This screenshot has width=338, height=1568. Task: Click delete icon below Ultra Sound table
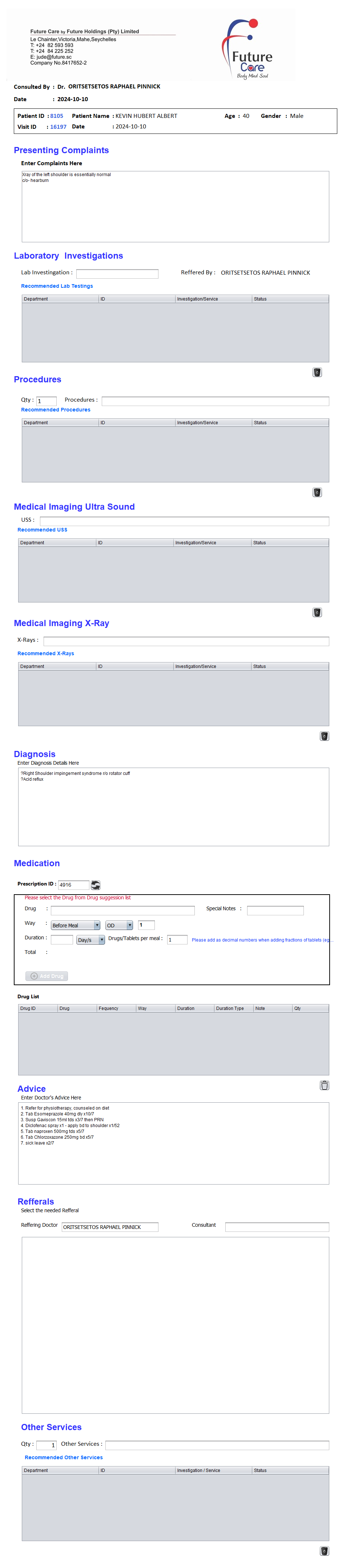317,612
